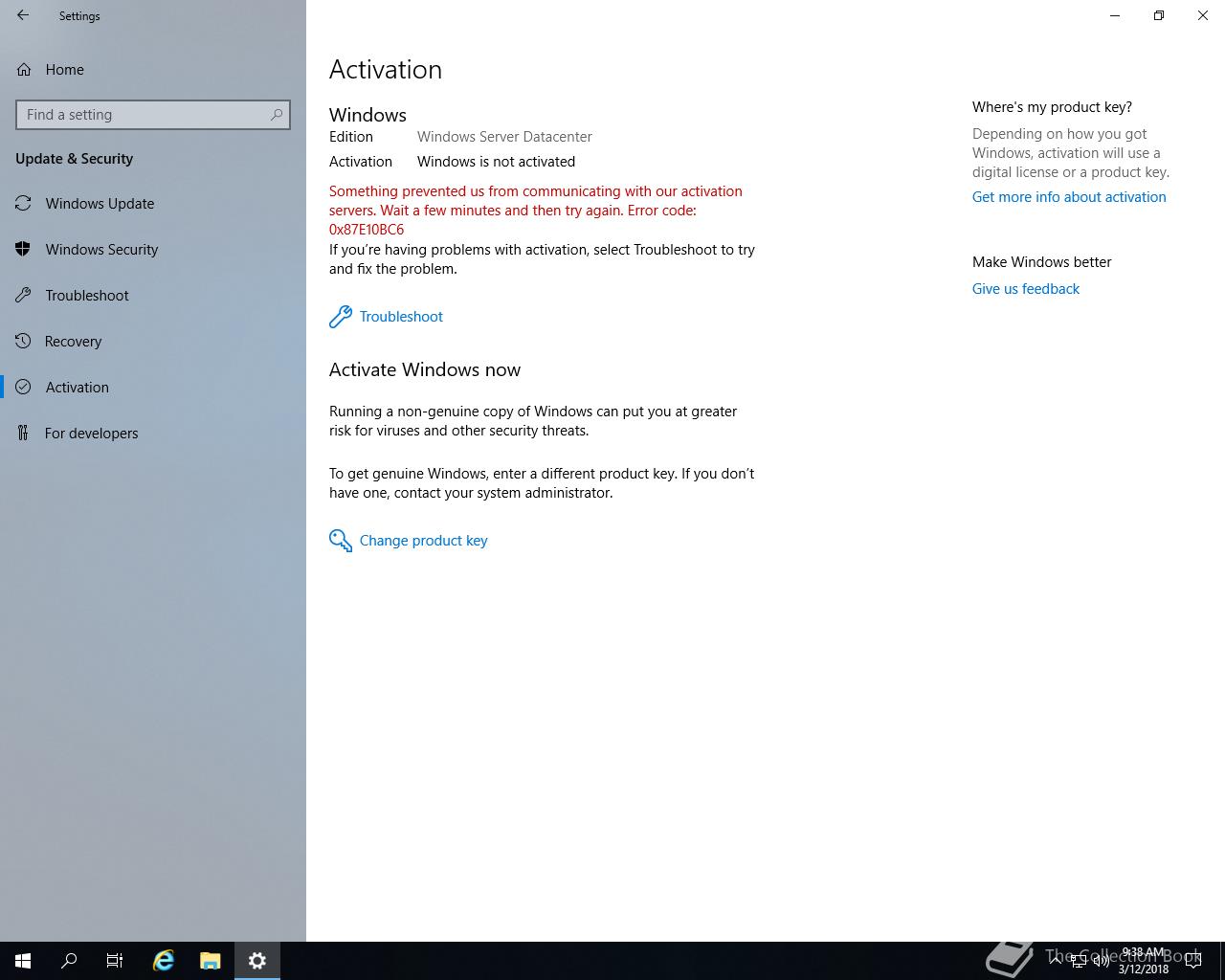Screen dimensions: 1225x980
Task: Go back with the Settings back arrow
Action: tap(23, 15)
